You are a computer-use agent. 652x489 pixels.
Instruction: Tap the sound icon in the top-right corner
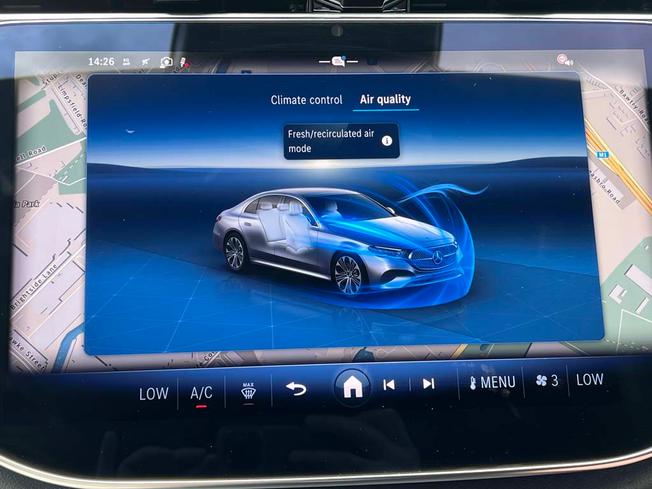(565, 60)
